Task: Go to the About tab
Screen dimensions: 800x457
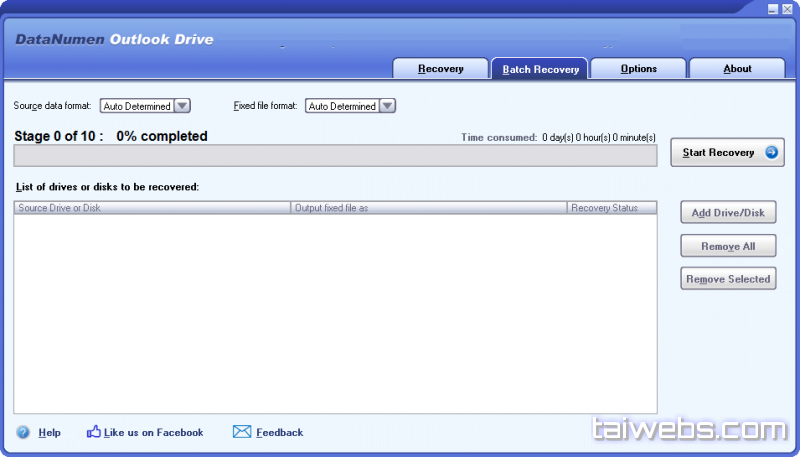Action: click(737, 69)
